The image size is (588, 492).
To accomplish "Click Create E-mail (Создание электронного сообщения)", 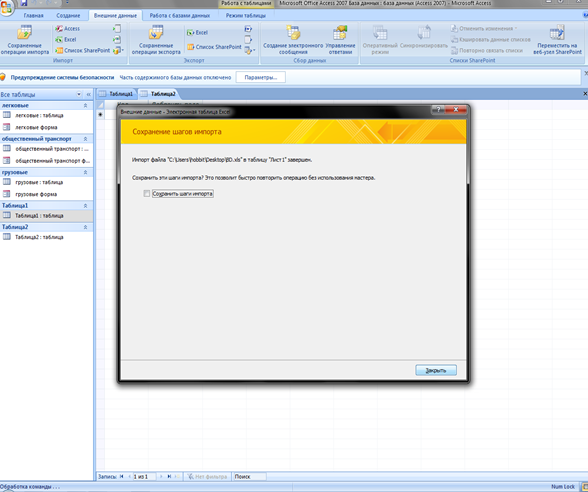I will tap(293, 40).
